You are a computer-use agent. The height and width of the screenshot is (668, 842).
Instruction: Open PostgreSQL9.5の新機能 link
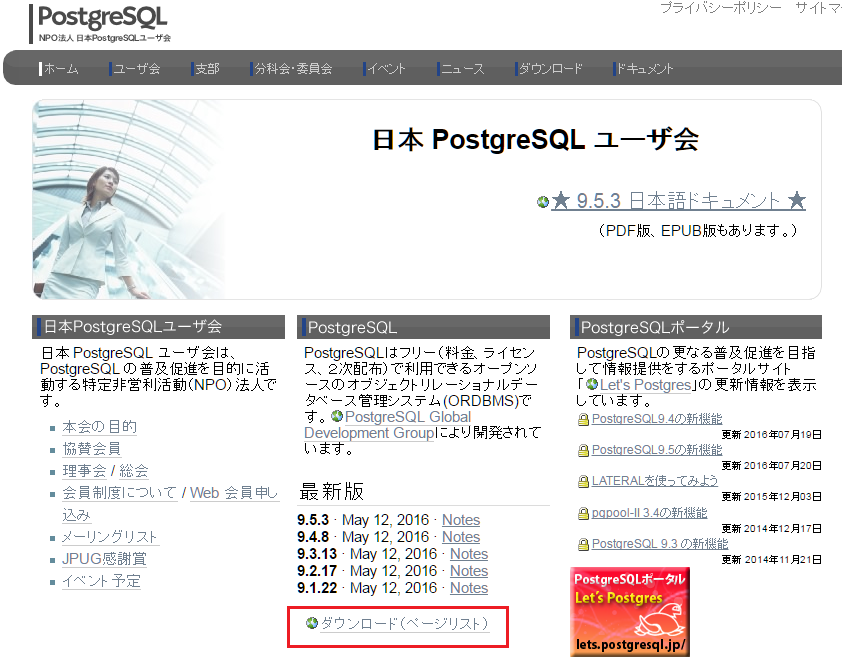pos(657,450)
